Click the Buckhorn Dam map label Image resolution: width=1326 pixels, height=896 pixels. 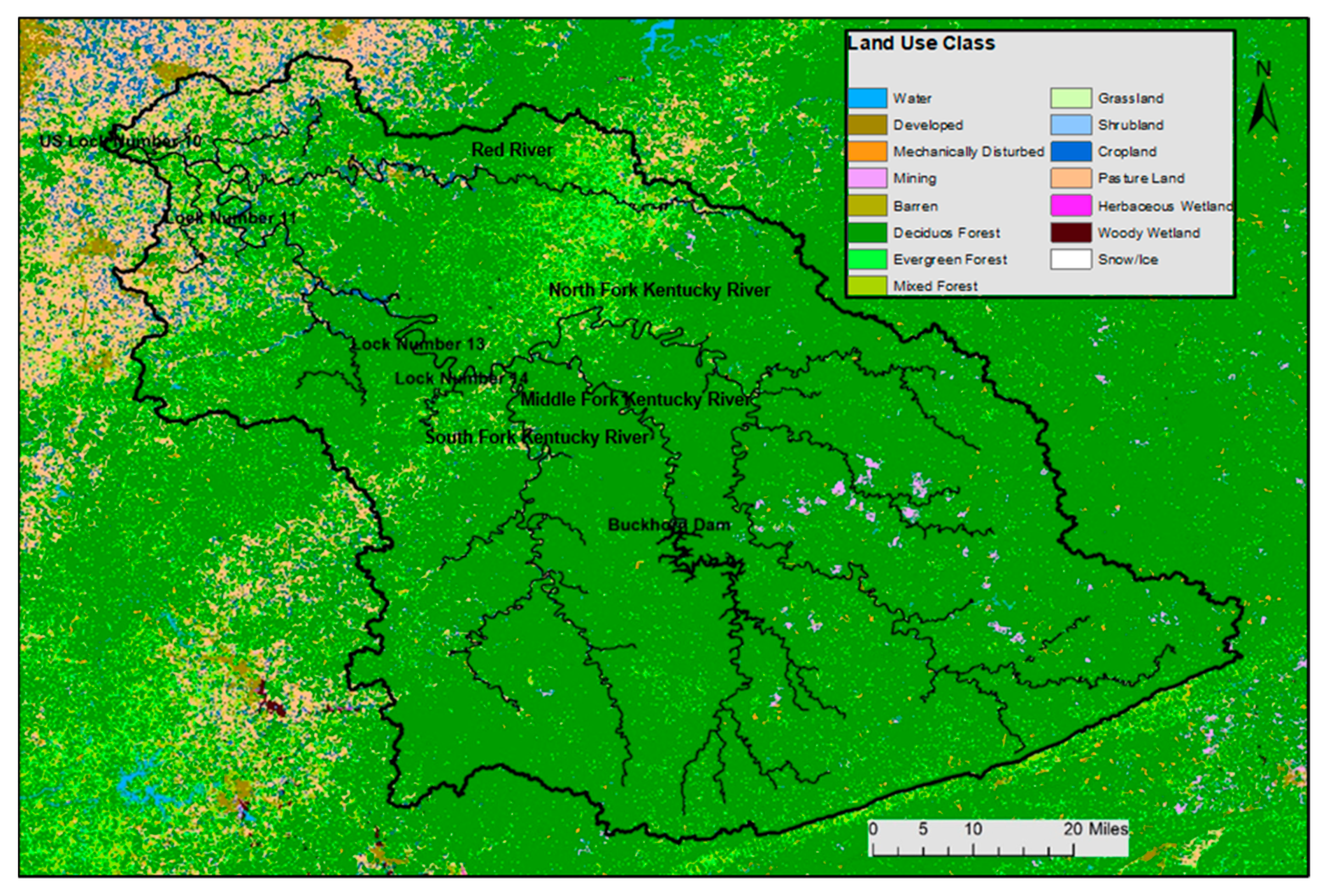(x=669, y=525)
